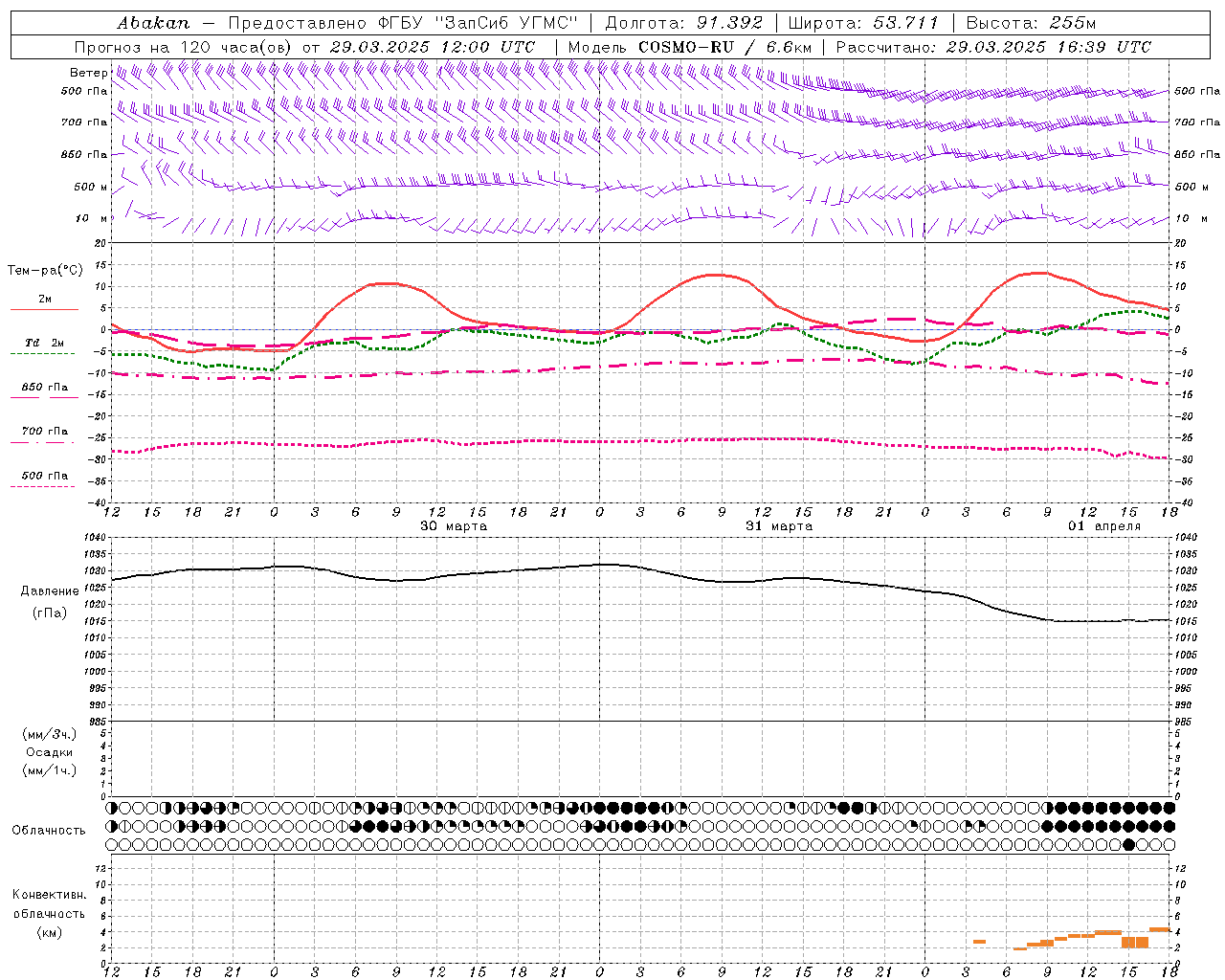
Task: Click the date label 31 марта
Action: [779, 526]
